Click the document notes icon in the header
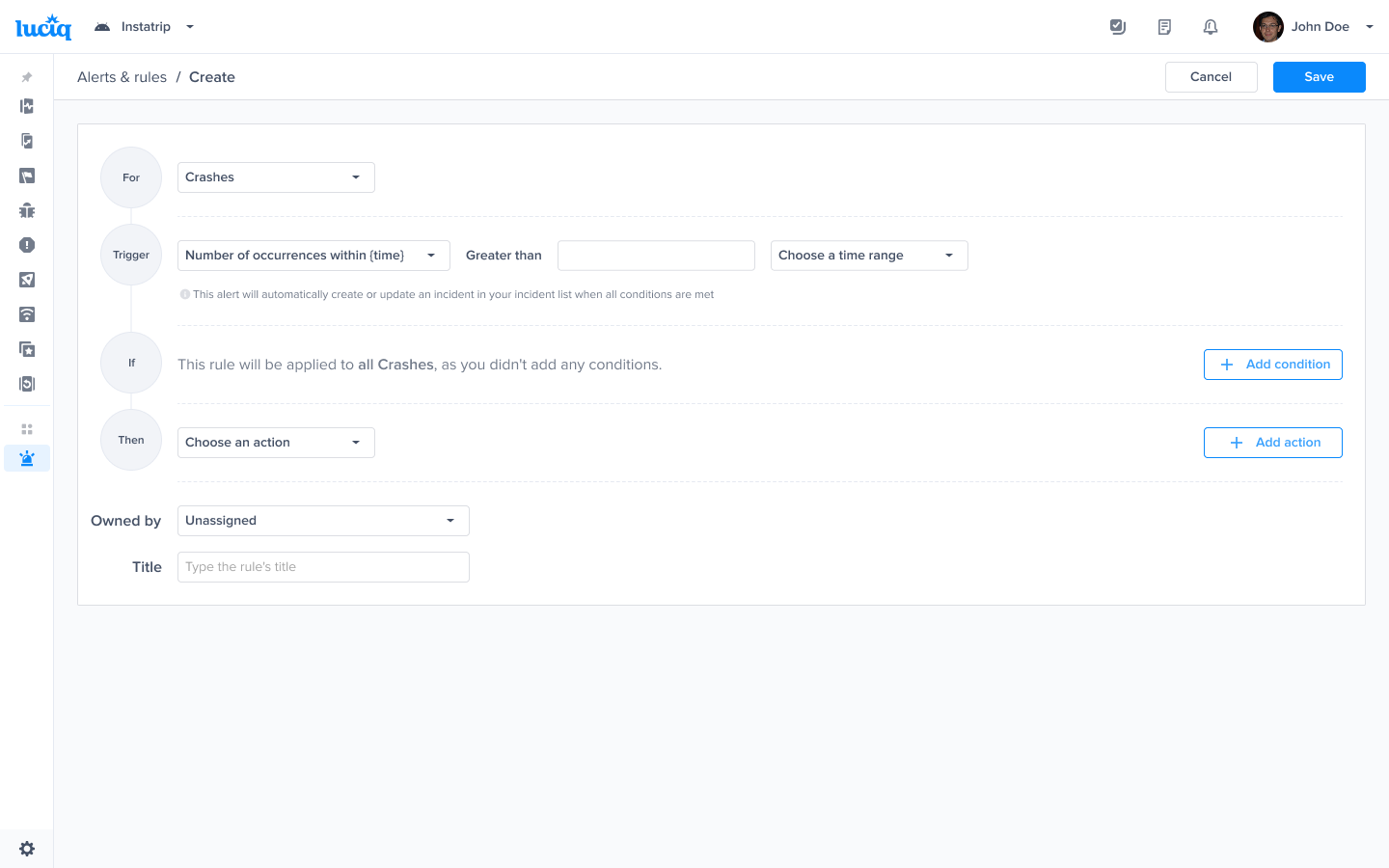 [1164, 27]
